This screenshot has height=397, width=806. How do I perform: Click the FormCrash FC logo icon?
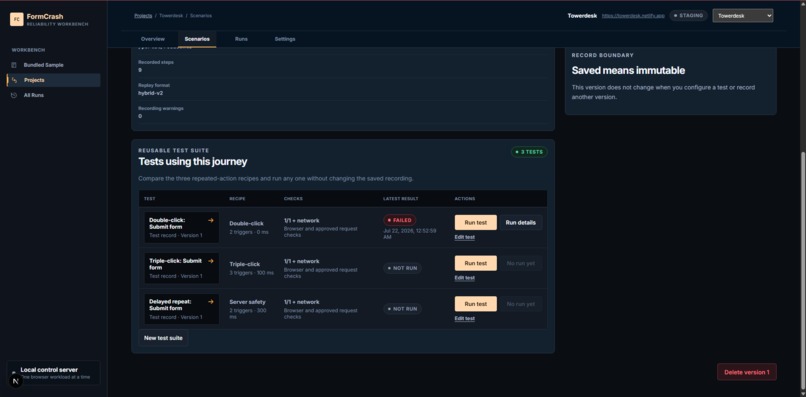click(17, 20)
